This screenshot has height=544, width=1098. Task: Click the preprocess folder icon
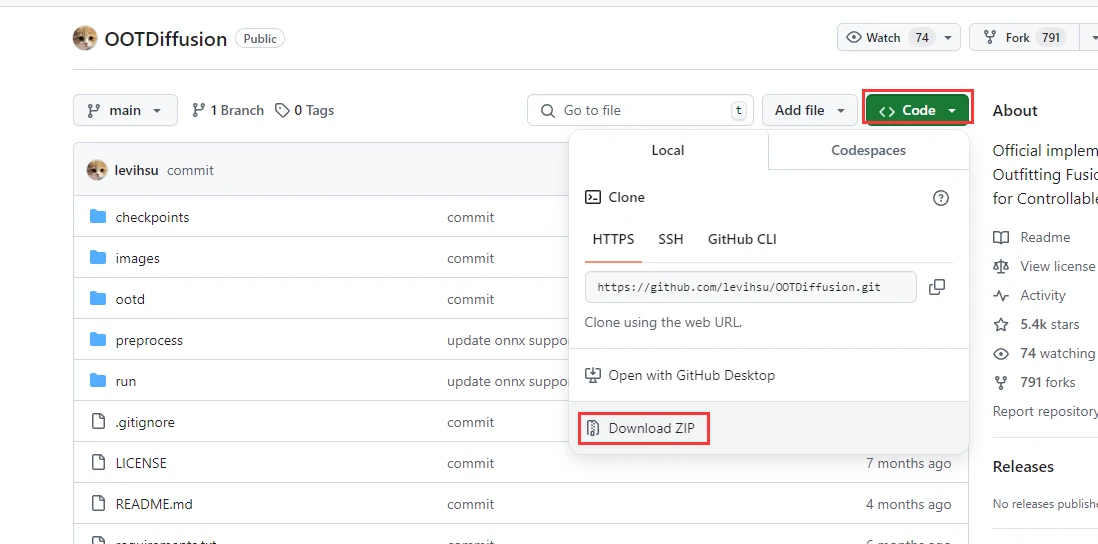[98, 340]
